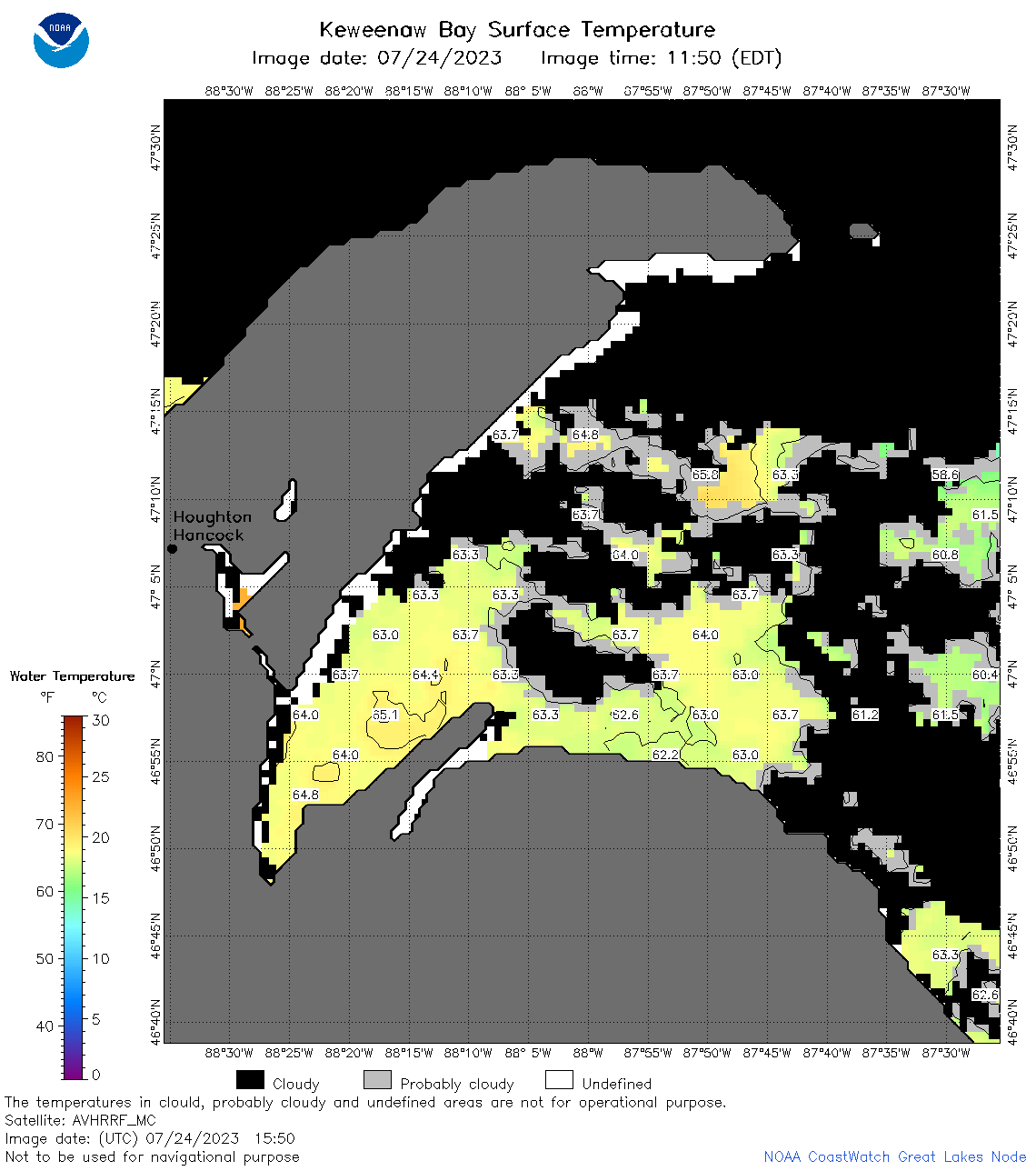Click the Image date (UTC) 07/24/2023 15:50 line
Image resolution: width=1036 pixels, height=1171 pixels.
pos(150,1138)
